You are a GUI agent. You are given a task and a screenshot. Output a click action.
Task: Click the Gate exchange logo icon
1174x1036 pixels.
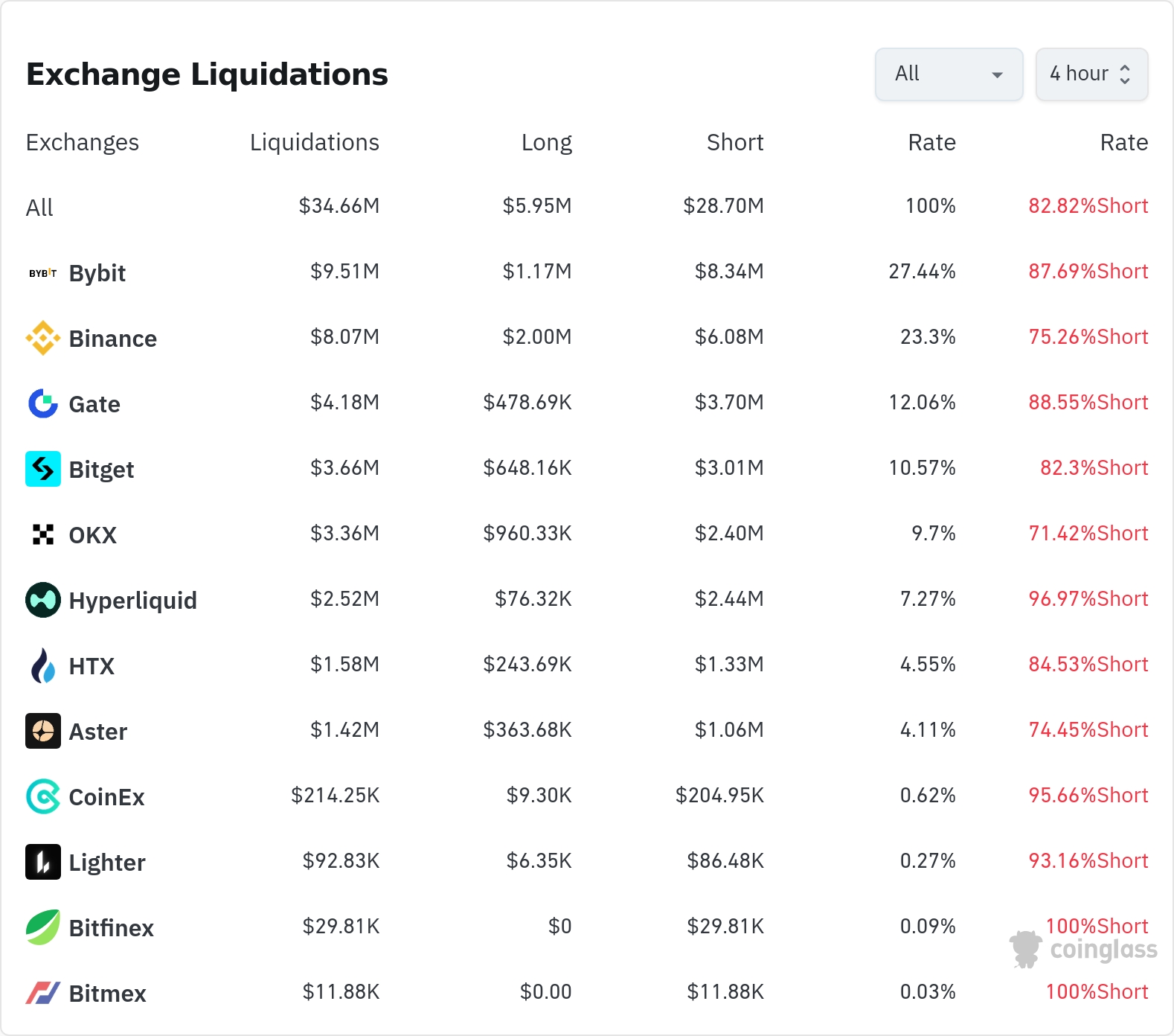43,403
